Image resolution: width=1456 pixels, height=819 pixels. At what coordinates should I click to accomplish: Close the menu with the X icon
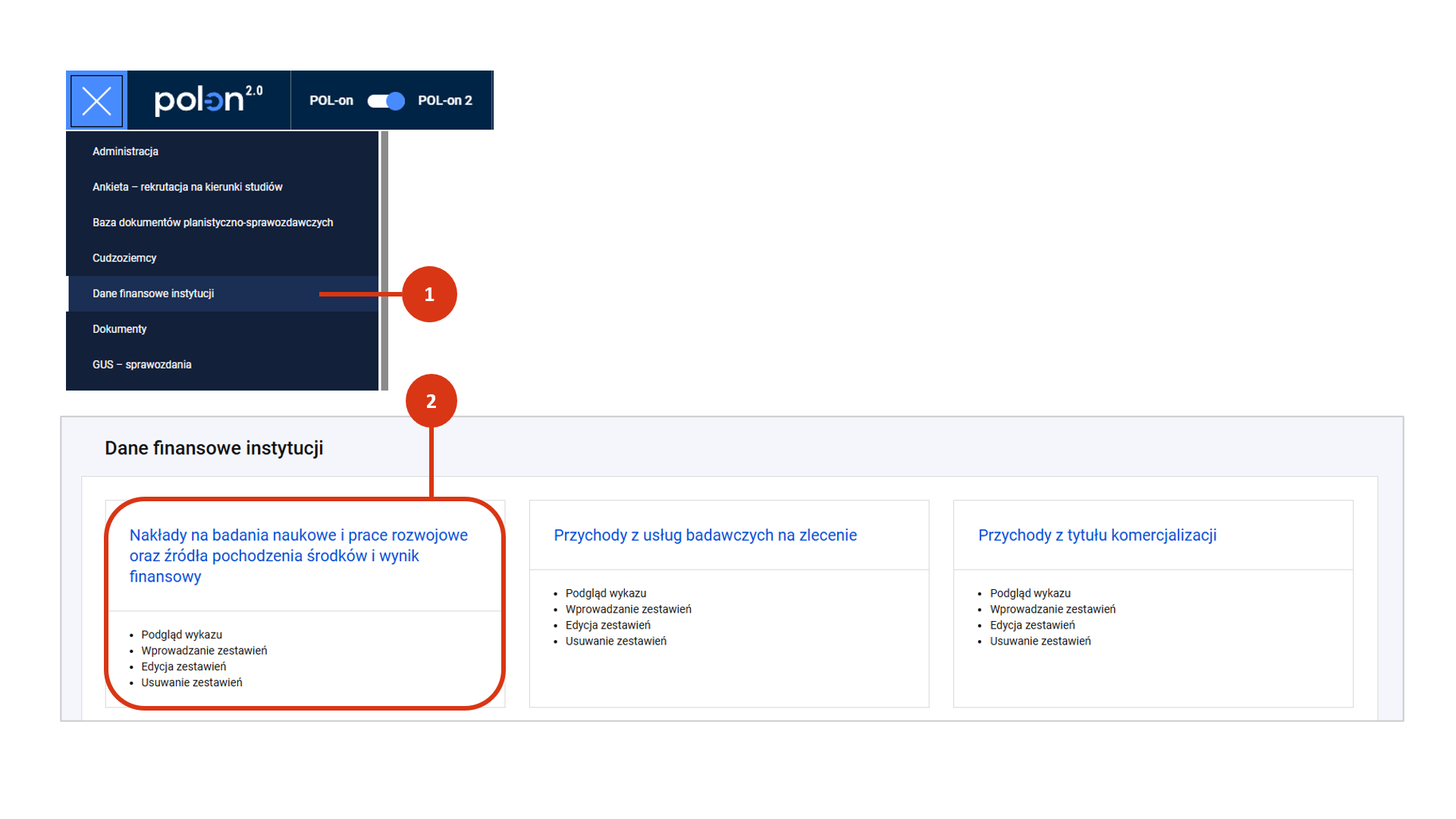96,100
